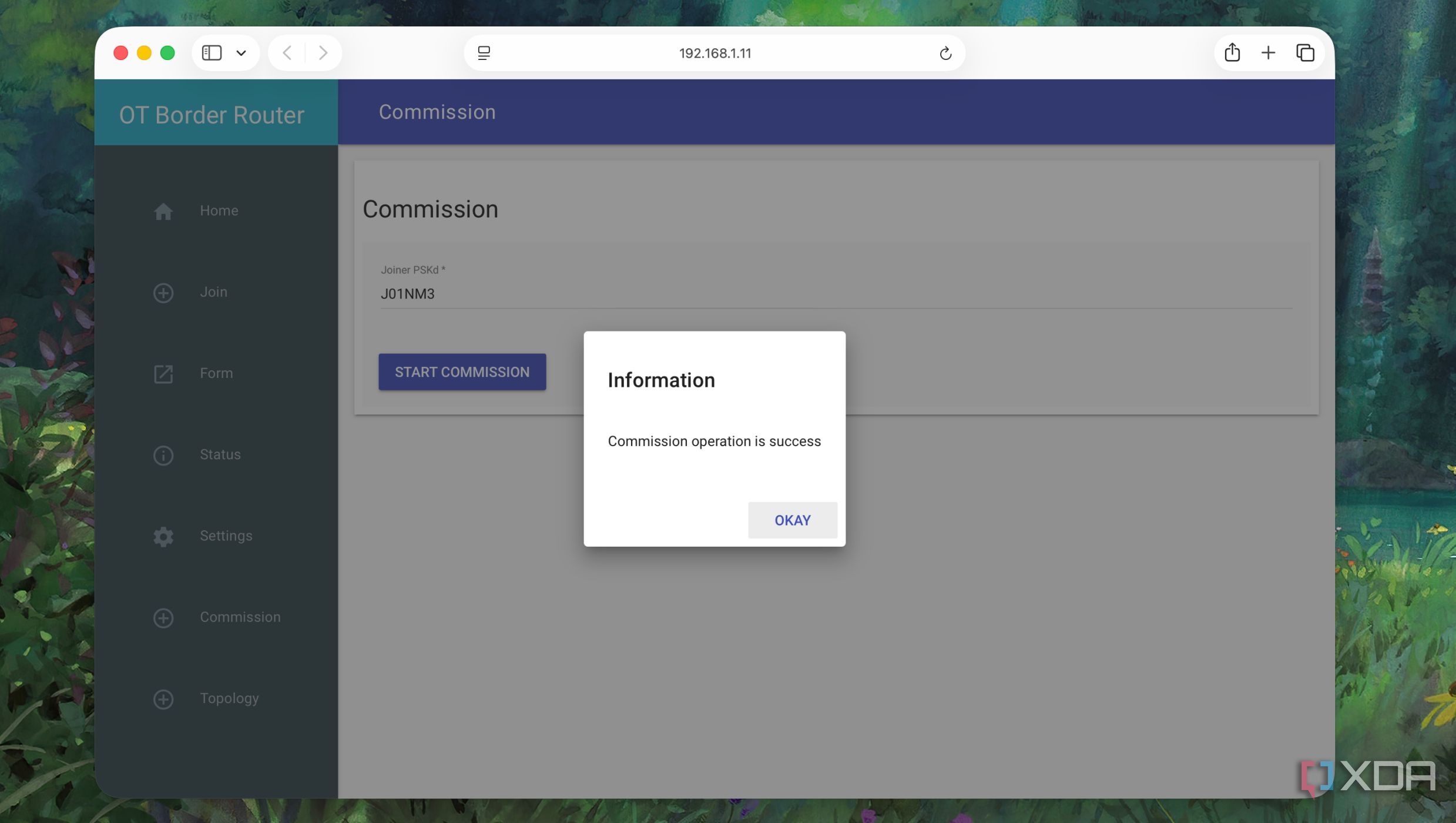Click the Information dialog heading
Image resolution: width=1456 pixels, height=823 pixels.
(x=661, y=380)
